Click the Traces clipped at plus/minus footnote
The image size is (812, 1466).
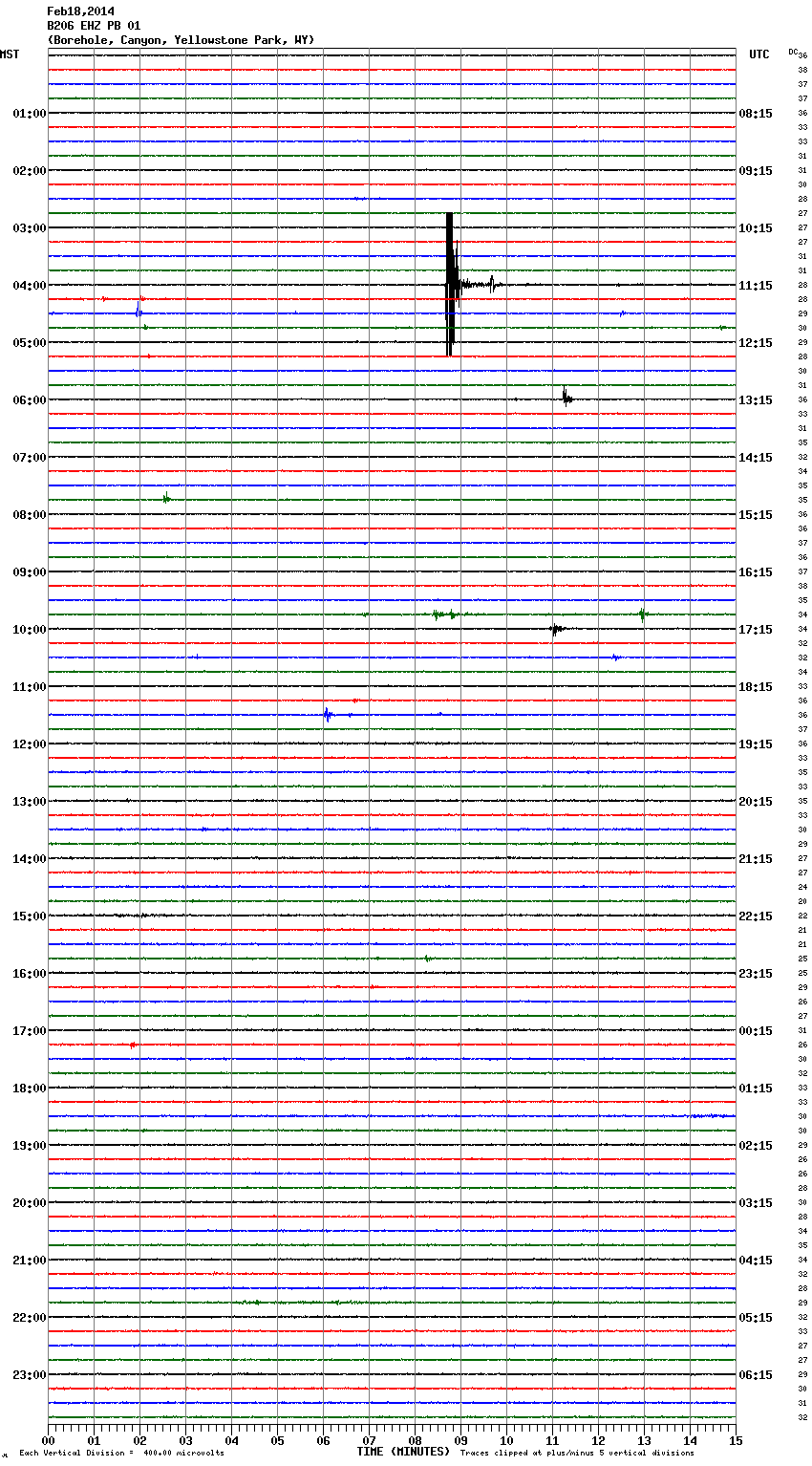pyautogui.click(x=577, y=1453)
